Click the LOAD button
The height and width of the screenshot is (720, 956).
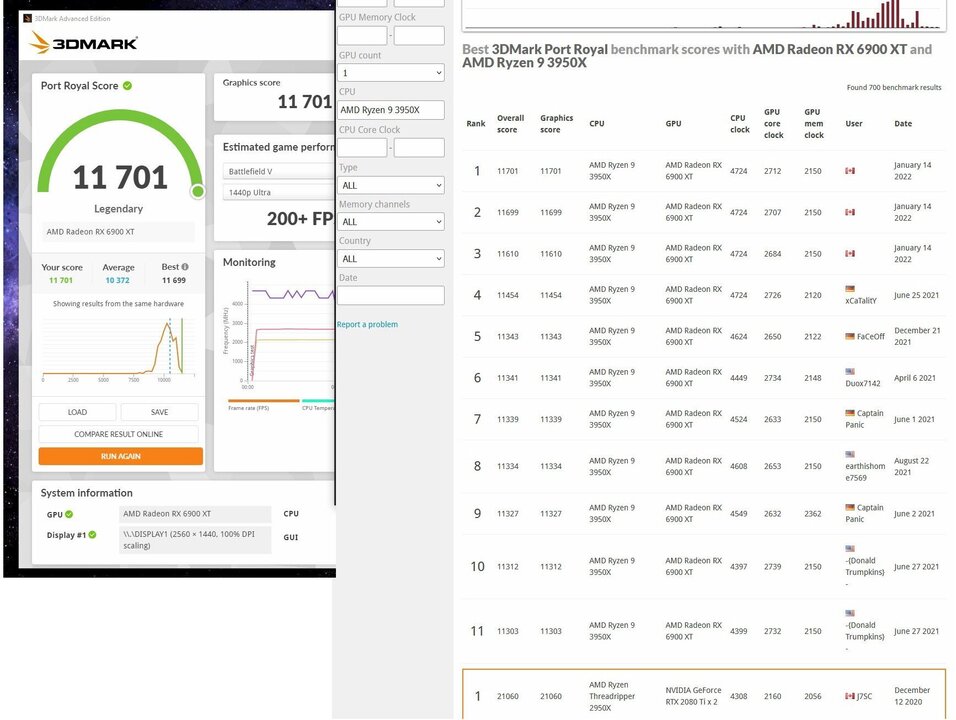click(77, 412)
